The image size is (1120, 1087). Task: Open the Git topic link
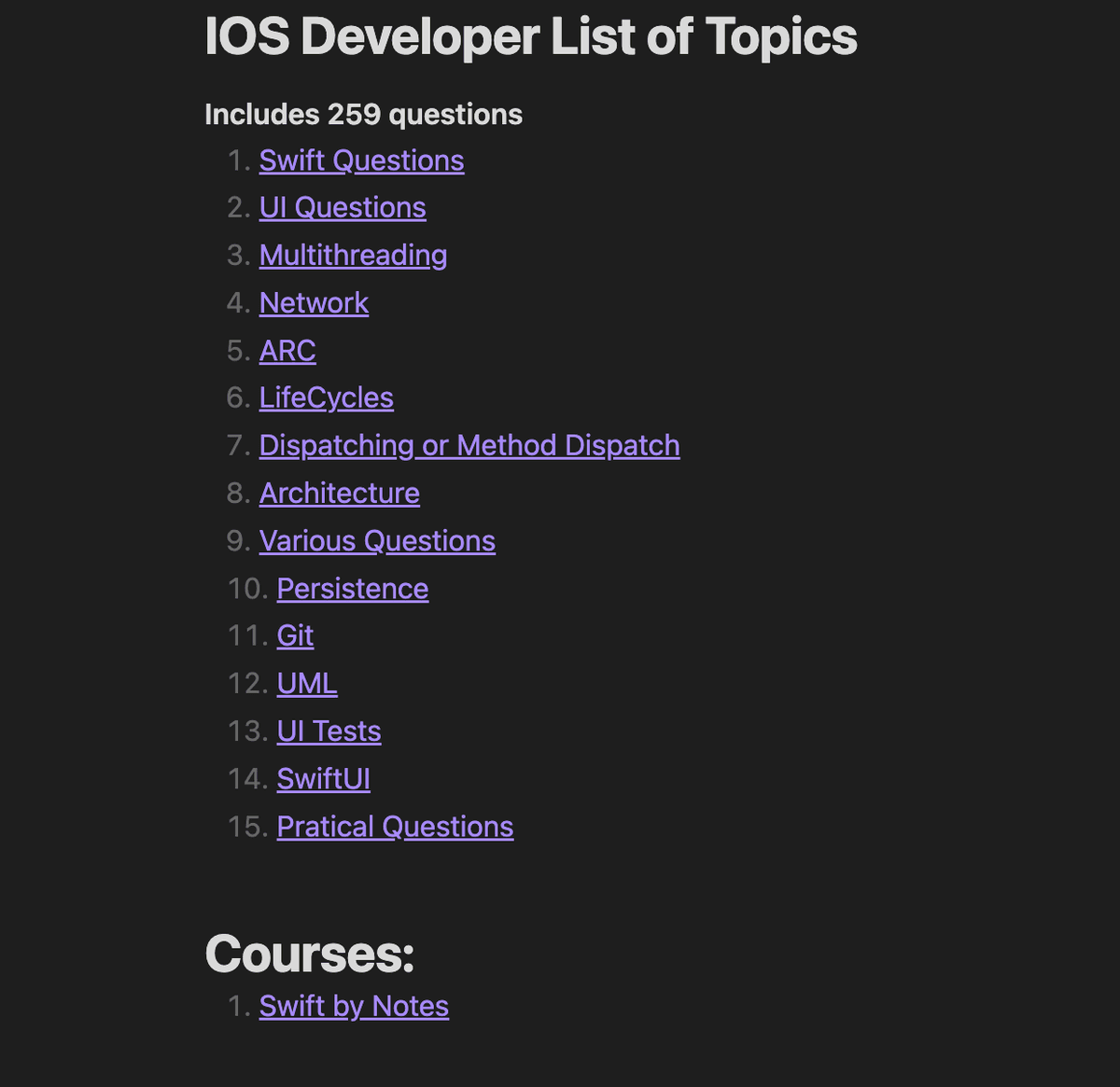pos(295,635)
